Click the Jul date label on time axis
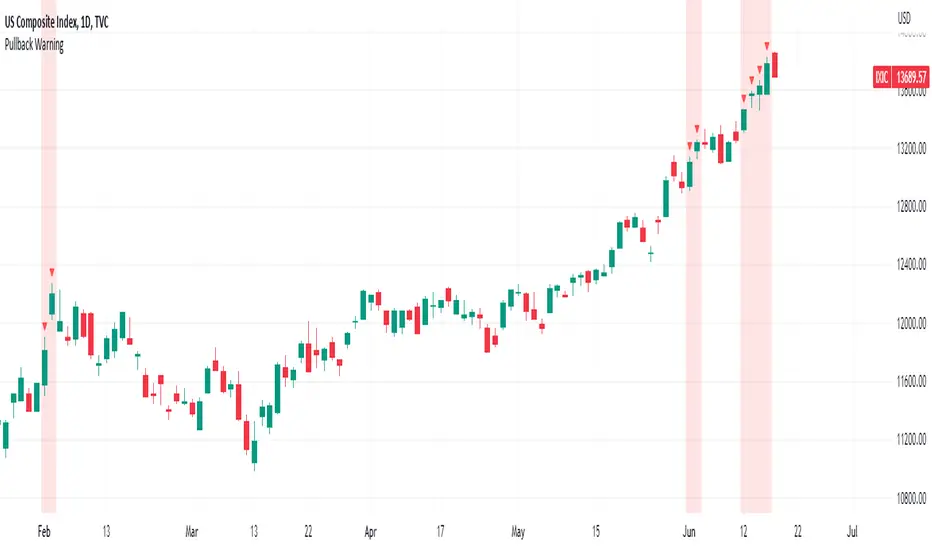Viewport: 932px width, 550px height. pos(853,530)
